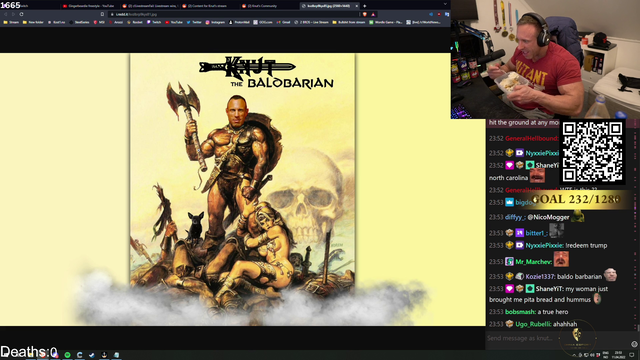The width and height of the screenshot is (640, 360).
Task: Launch Spotify from the taskbar
Action: click(67, 355)
